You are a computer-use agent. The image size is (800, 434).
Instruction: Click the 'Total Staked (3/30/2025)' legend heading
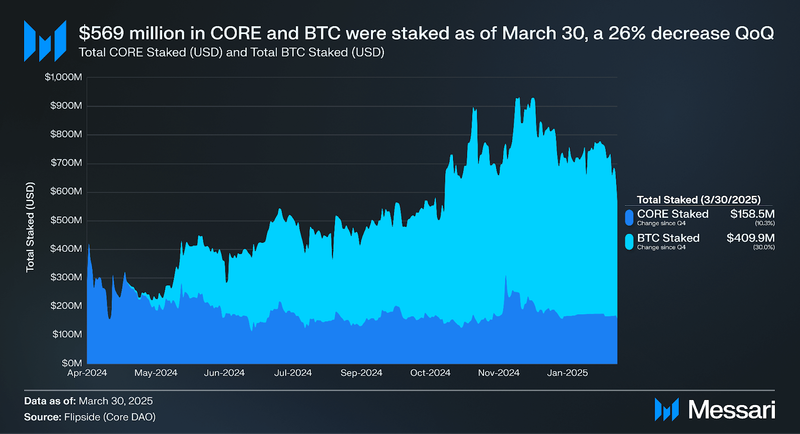(698, 200)
